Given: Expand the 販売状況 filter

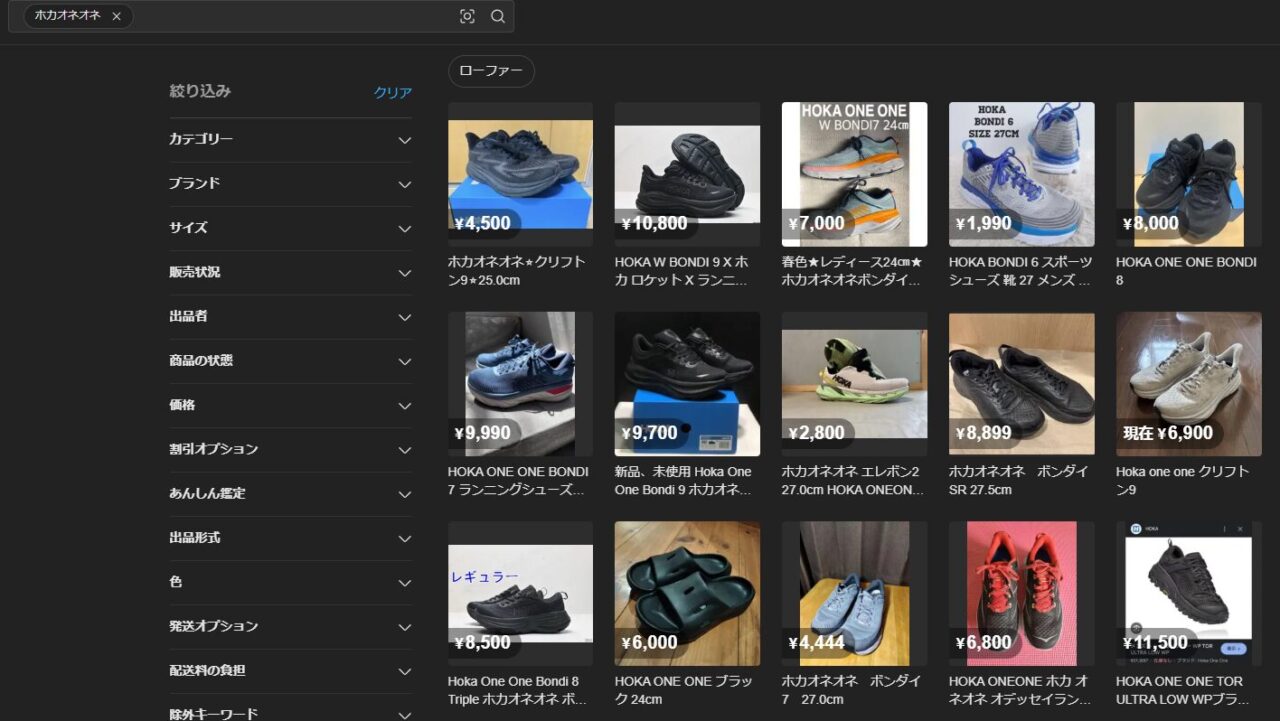Looking at the screenshot, I should tap(290, 272).
